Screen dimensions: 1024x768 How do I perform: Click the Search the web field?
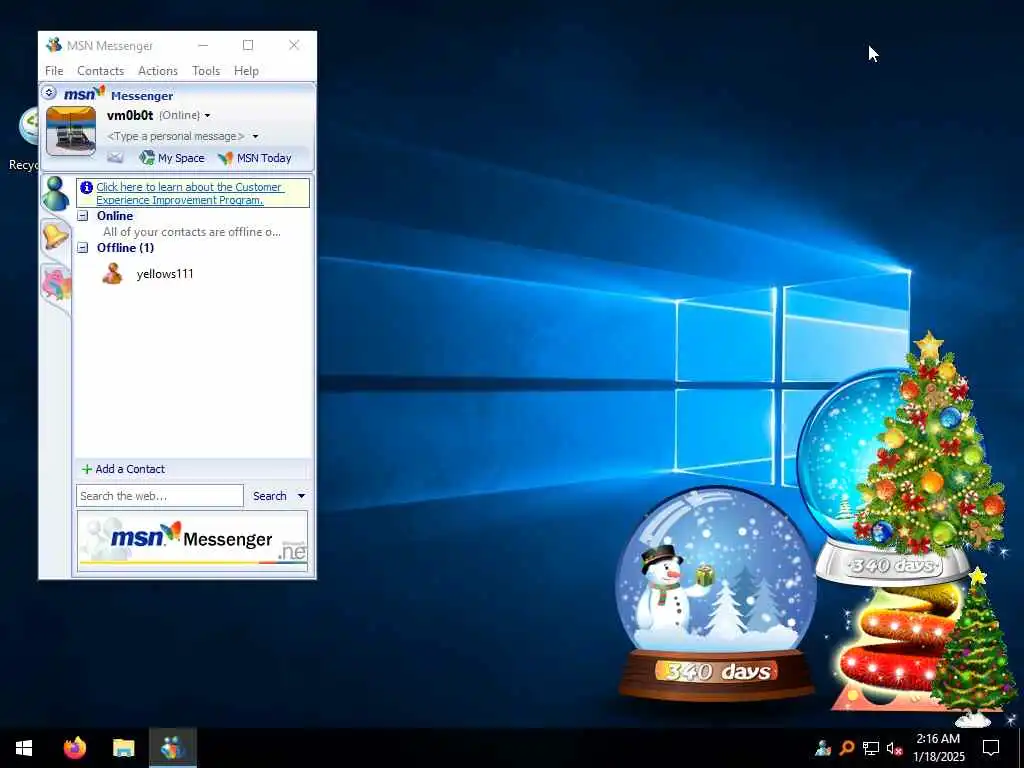tap(160, 496)
